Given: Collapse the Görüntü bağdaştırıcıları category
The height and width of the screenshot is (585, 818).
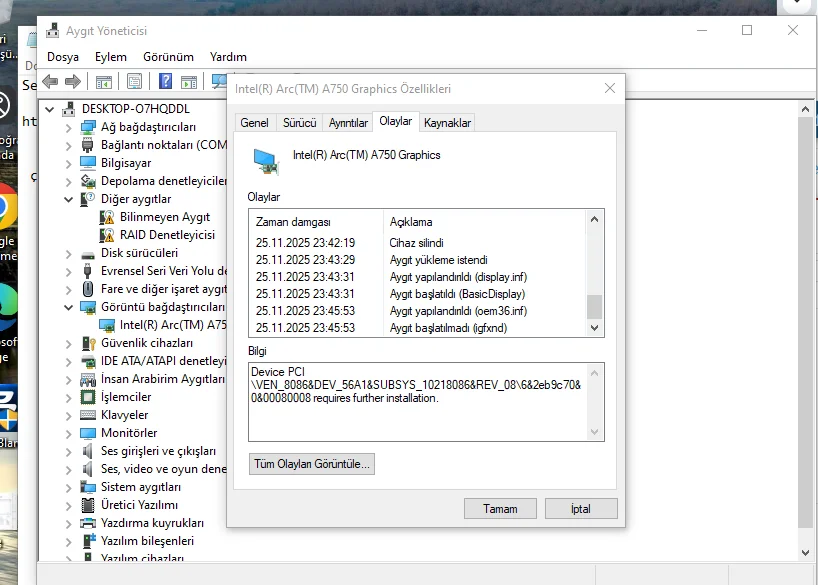Looking at the screenshot, I should pos(68,307).
